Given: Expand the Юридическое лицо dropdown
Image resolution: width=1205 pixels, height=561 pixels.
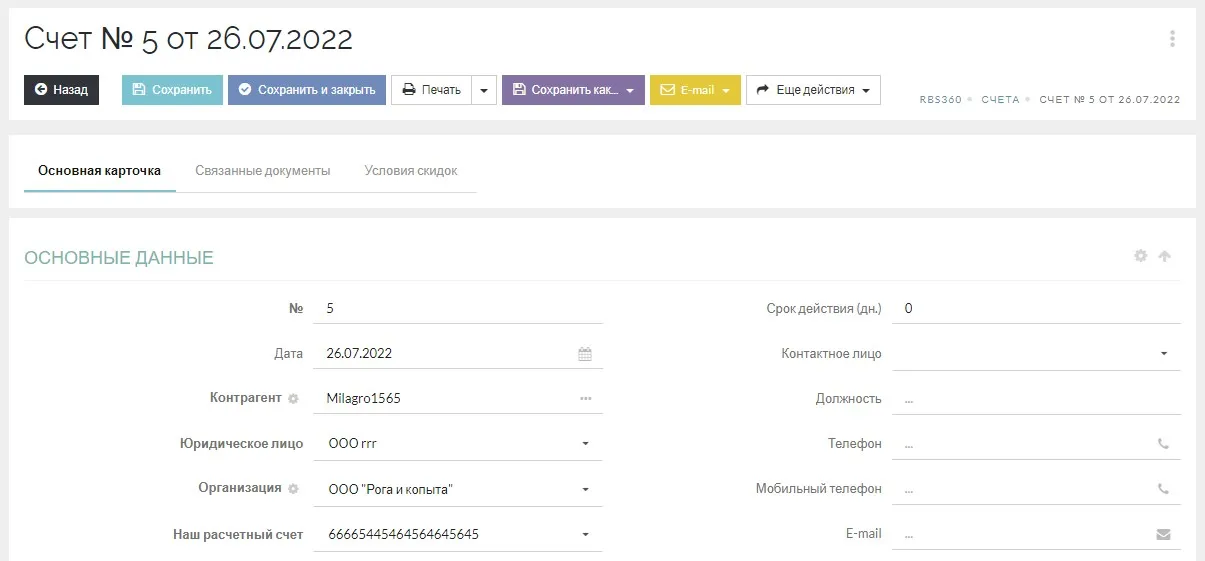Looking at the screenshot, I should click(586, 444).
